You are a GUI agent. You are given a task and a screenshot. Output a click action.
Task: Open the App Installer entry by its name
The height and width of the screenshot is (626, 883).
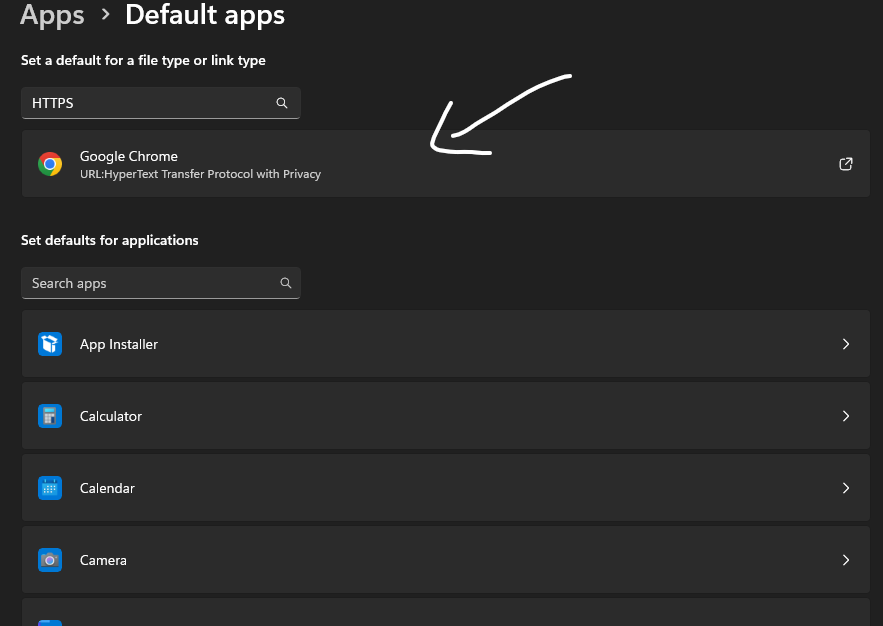[119, 344]
